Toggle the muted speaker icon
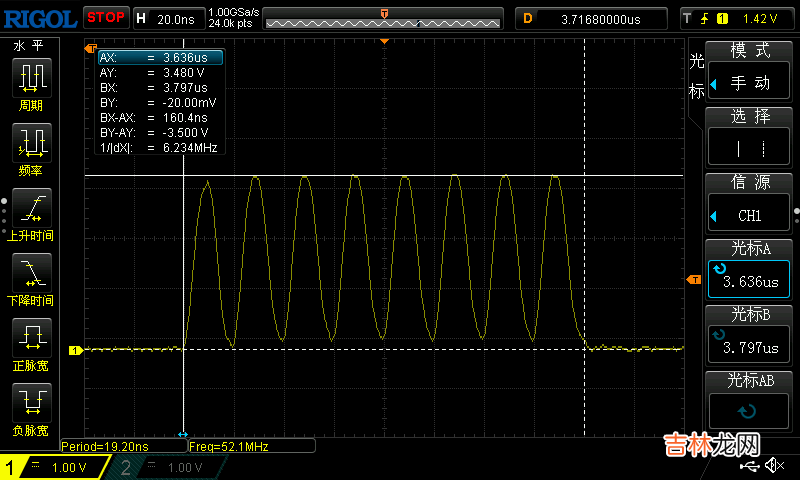This screenshot has width=800, height=480. pos(774,467)
